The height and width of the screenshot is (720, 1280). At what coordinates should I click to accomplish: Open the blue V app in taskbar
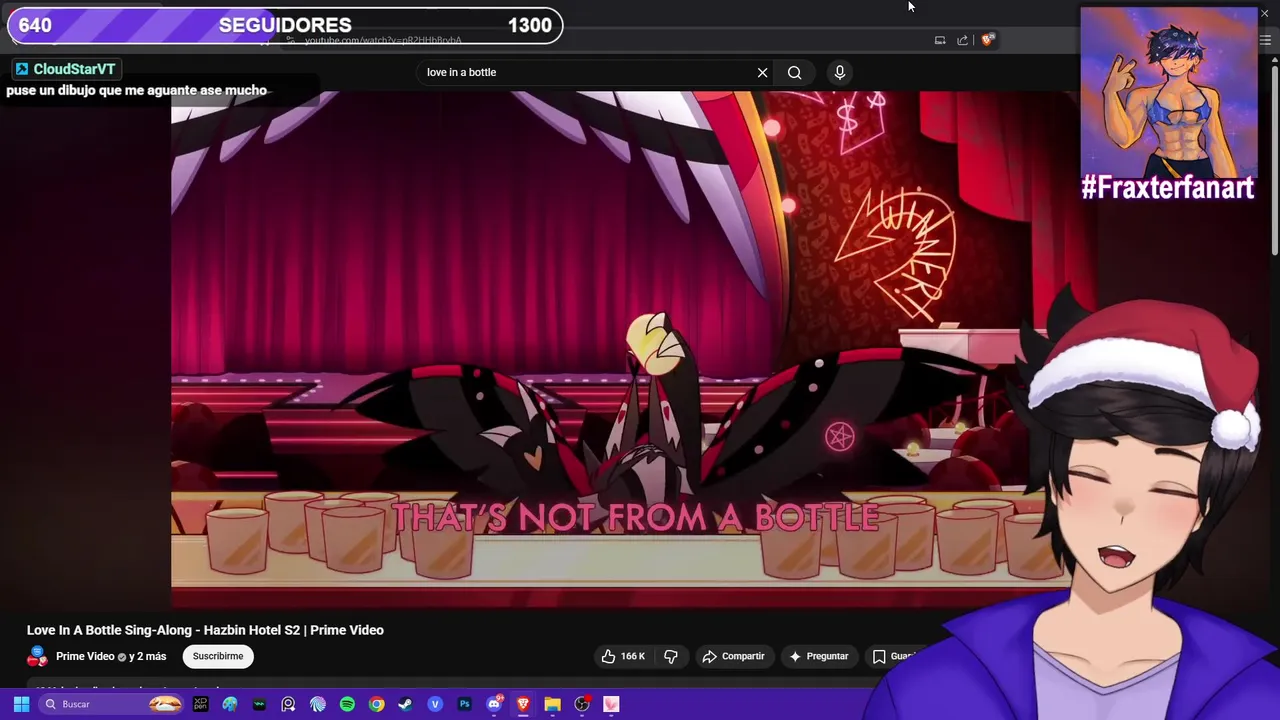click(x=435, y=704)
